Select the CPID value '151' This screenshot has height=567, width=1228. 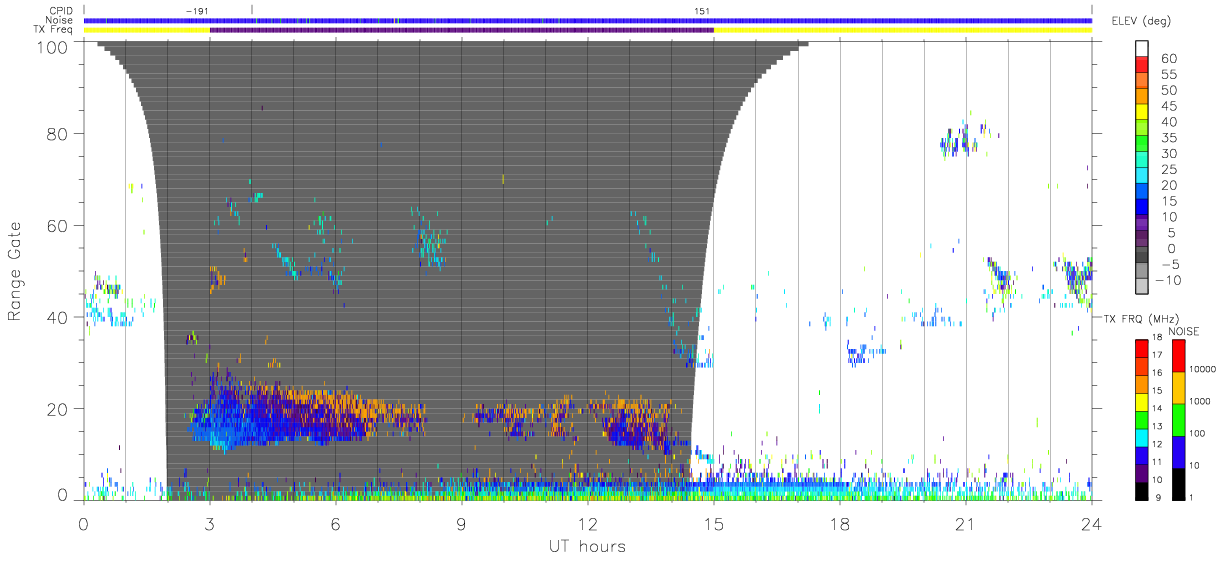point(702,10)
